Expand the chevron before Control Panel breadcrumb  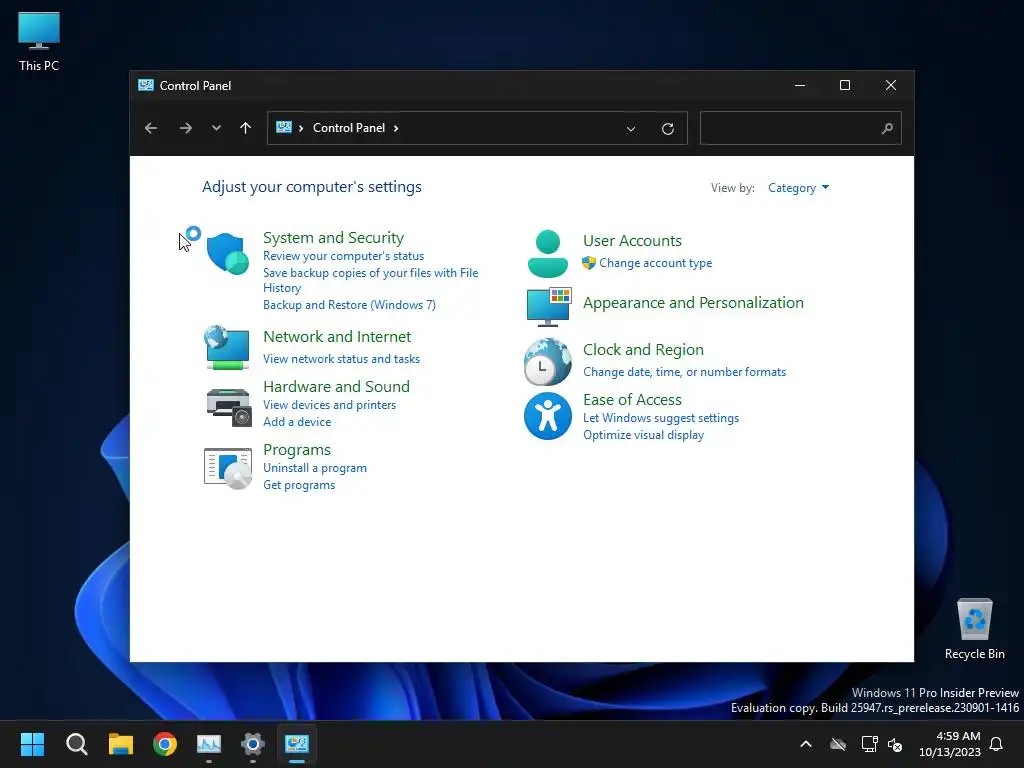point(301,128)
